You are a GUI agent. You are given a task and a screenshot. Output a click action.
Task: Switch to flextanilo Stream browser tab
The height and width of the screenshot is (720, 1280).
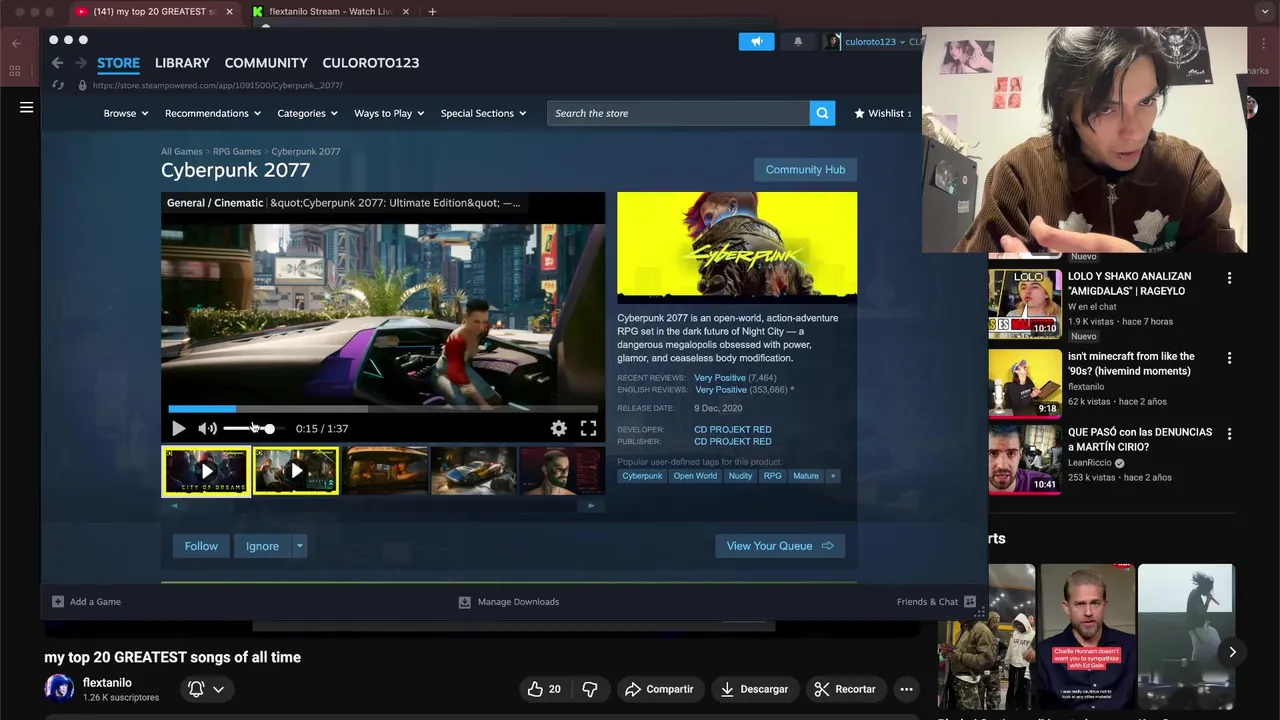[330, 12]
